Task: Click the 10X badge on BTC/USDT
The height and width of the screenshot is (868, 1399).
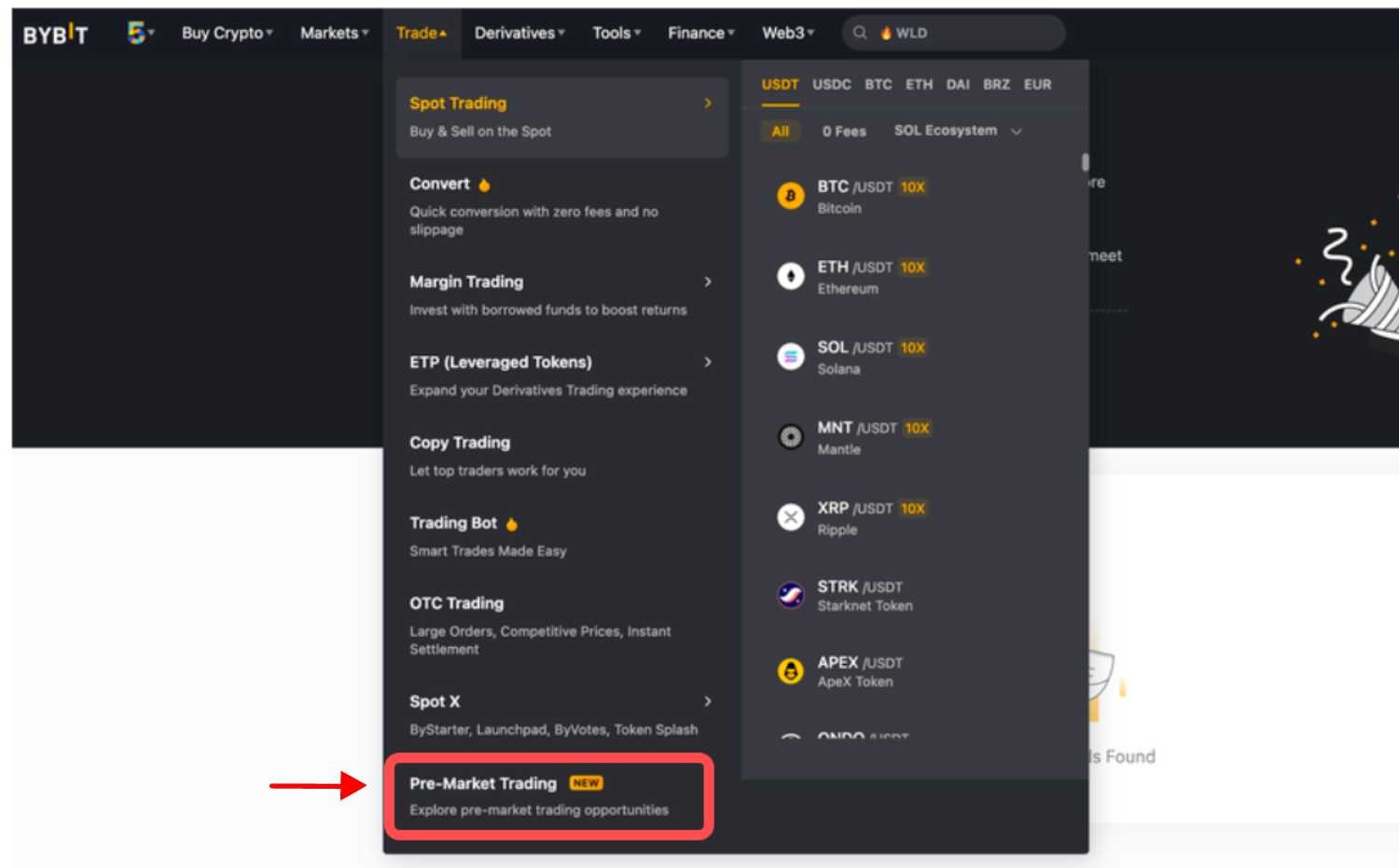Action: tap(912, 186)
